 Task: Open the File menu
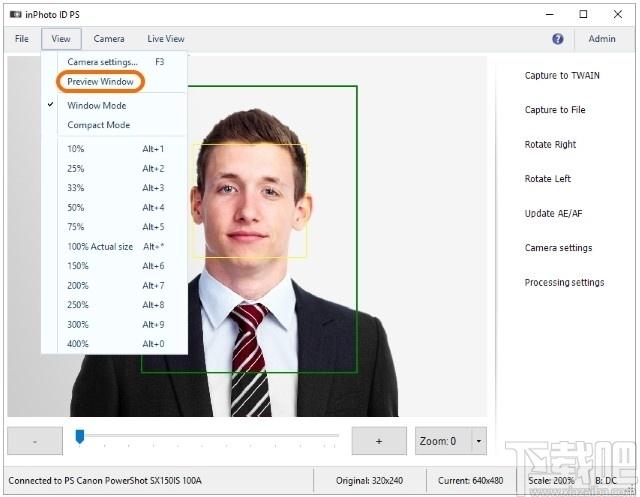point(22,39)
